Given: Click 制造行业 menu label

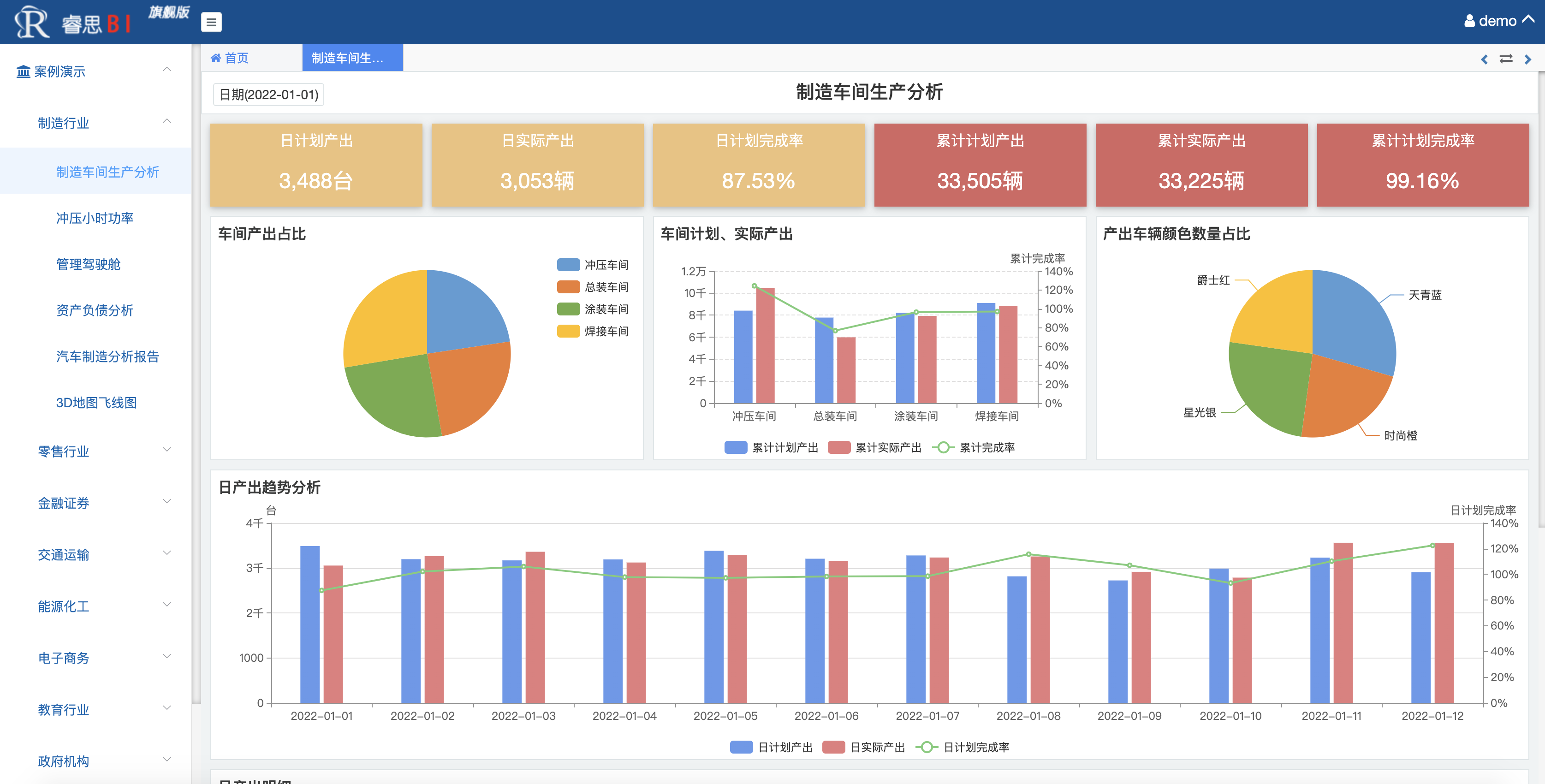Looking at the screenshot, I should click(64, 124).
